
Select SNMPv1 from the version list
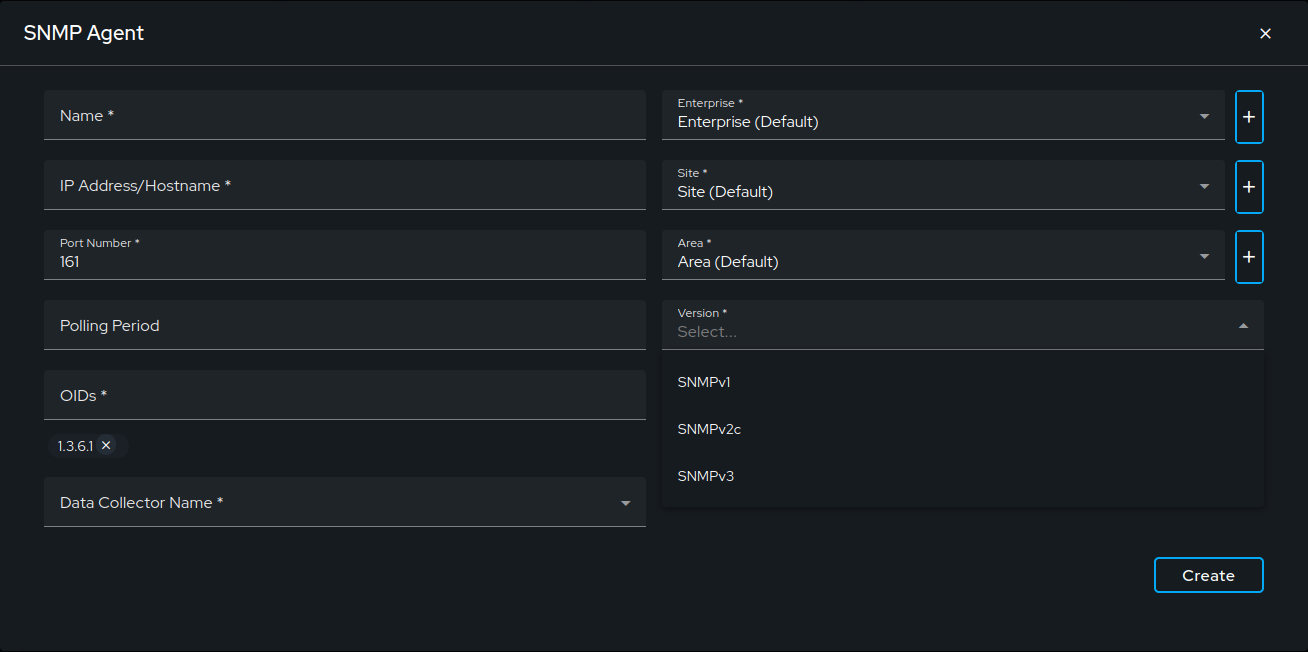click(x=963, y=382)
